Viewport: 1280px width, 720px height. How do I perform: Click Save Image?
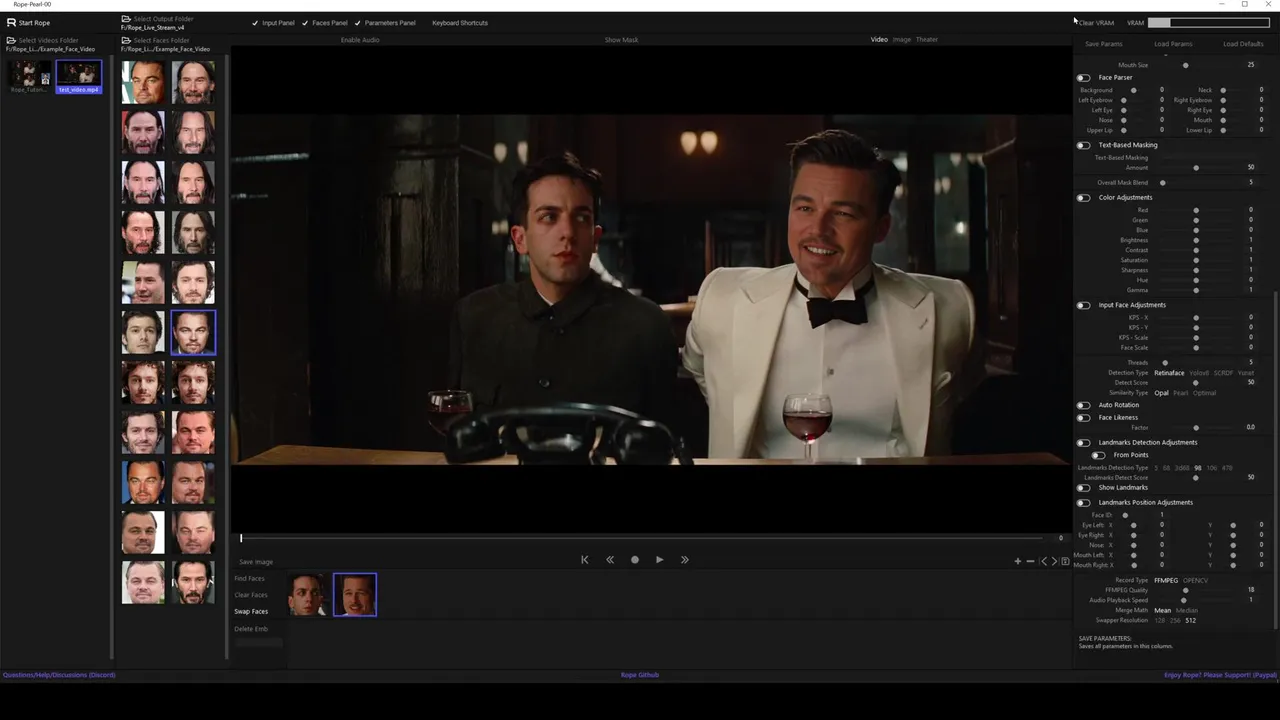tap(256, 562)
